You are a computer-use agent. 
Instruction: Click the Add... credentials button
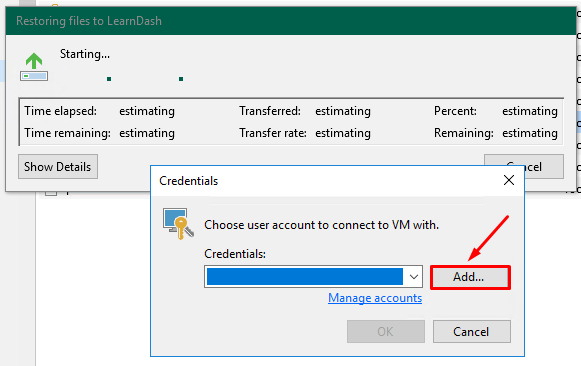470,277
